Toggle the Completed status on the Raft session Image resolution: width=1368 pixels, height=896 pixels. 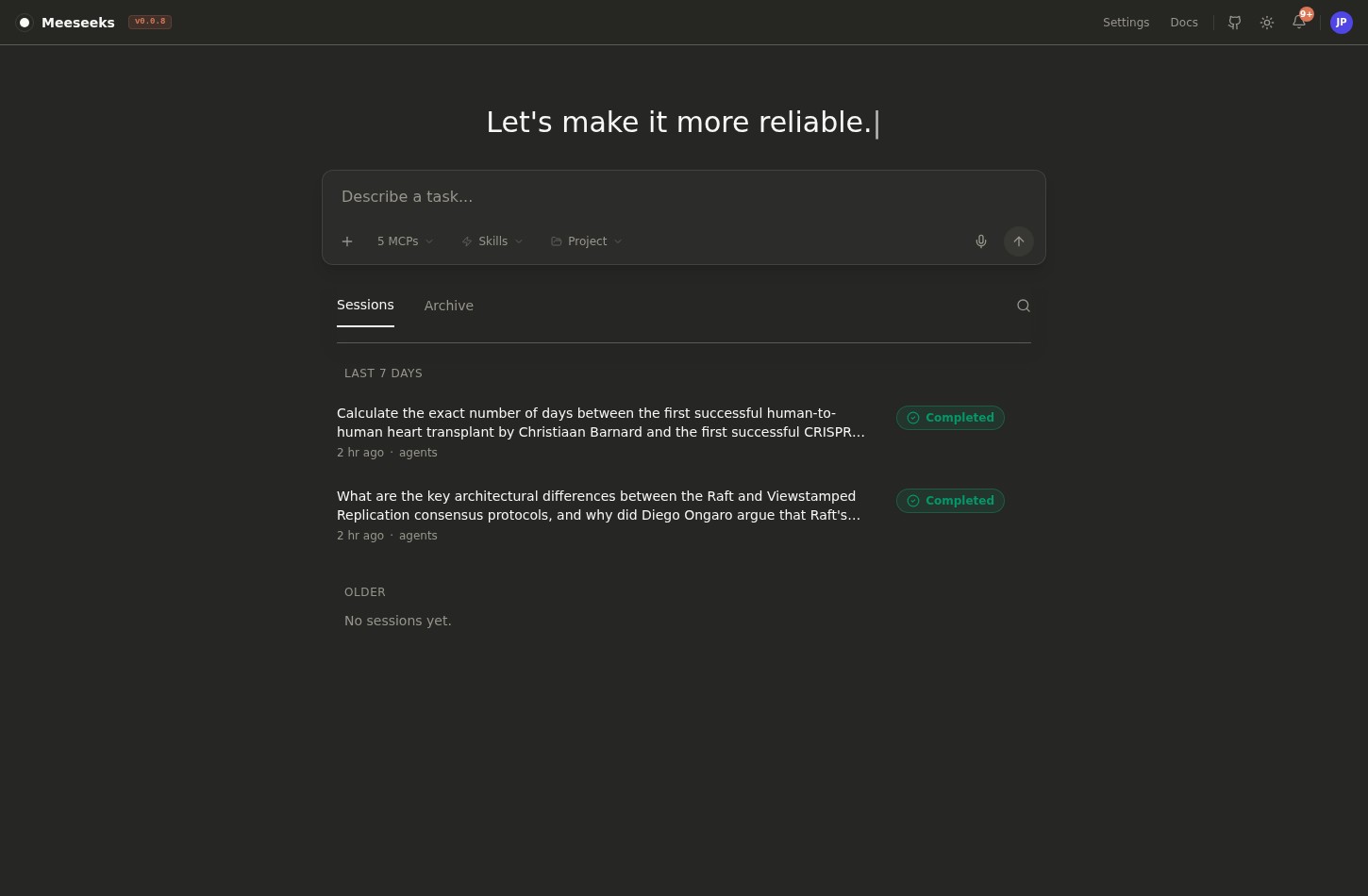[950, 501]
